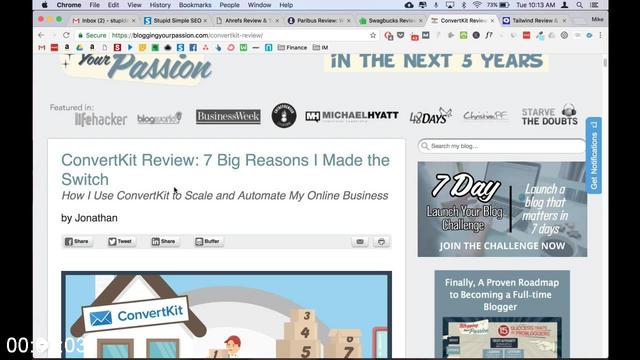The width and height of the screenshot is (640, 360).
Task: Open Spotlight search magnifier
Action: coord(580,5)
